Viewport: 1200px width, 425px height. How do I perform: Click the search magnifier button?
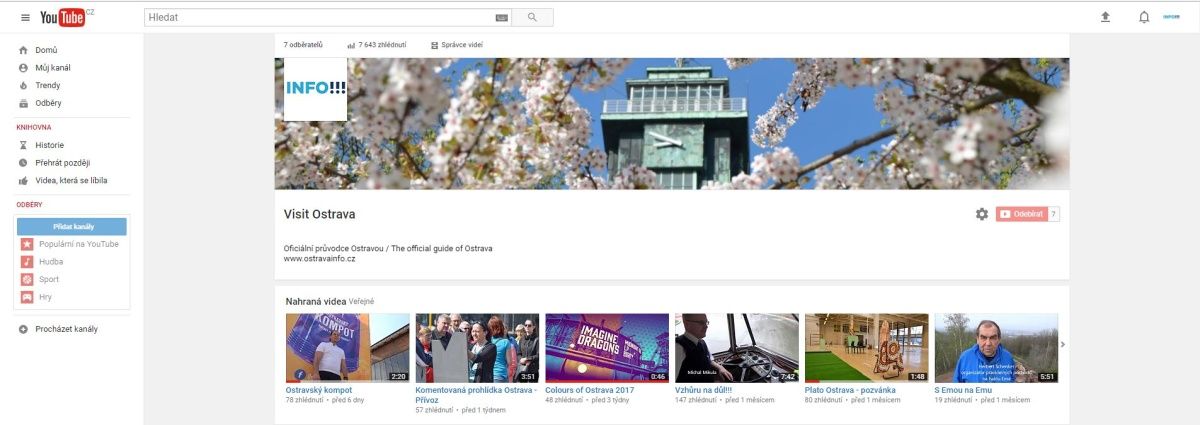pyautogui.click(x=532, y=18)
